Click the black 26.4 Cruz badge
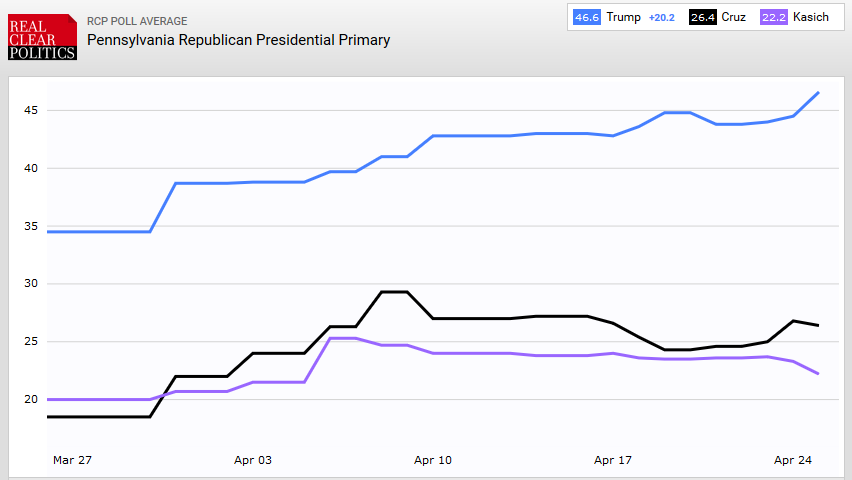 click(x=704, y=17)
